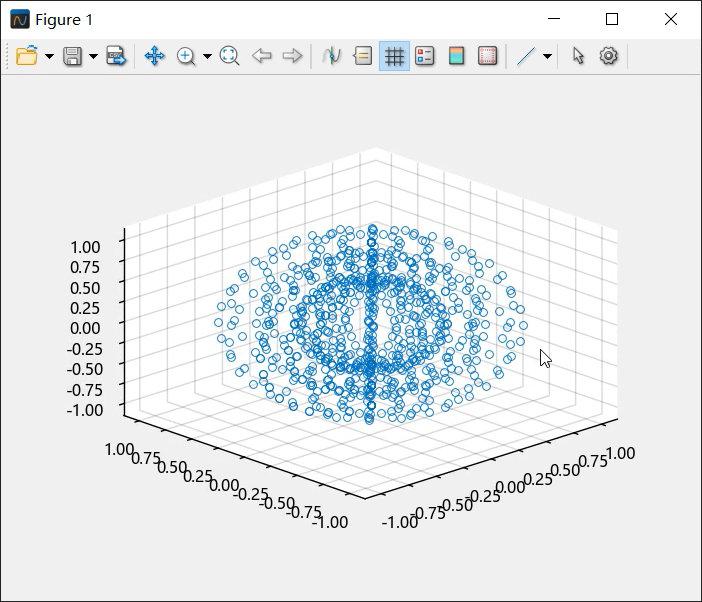The width and height of the screenshot is (702, 602).
Task: Select the draw line tool
Action: pyautogui.click(x=526, y=56)
